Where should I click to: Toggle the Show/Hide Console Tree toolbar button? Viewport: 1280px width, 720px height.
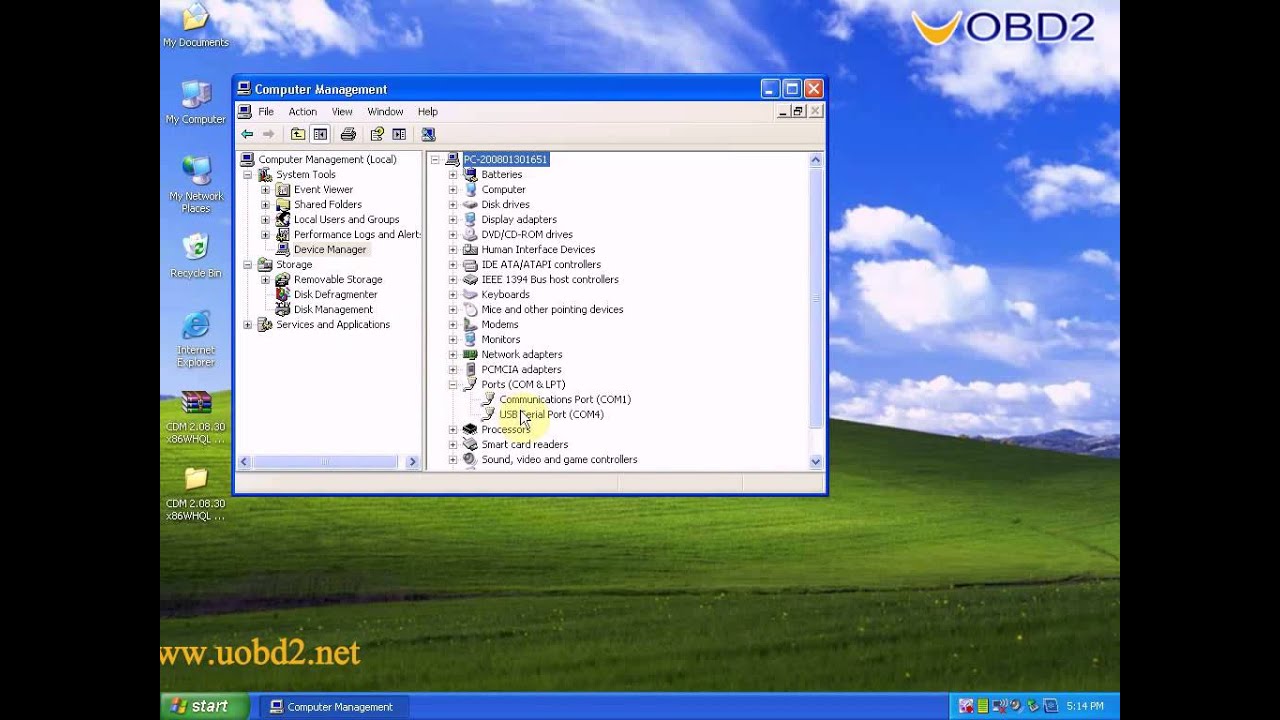point(320,134)
